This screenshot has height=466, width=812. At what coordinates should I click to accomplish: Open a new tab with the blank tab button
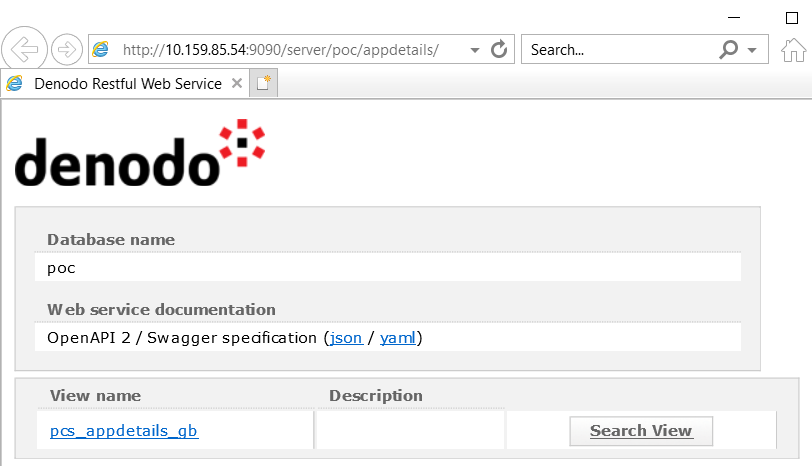tap(264, 83)
